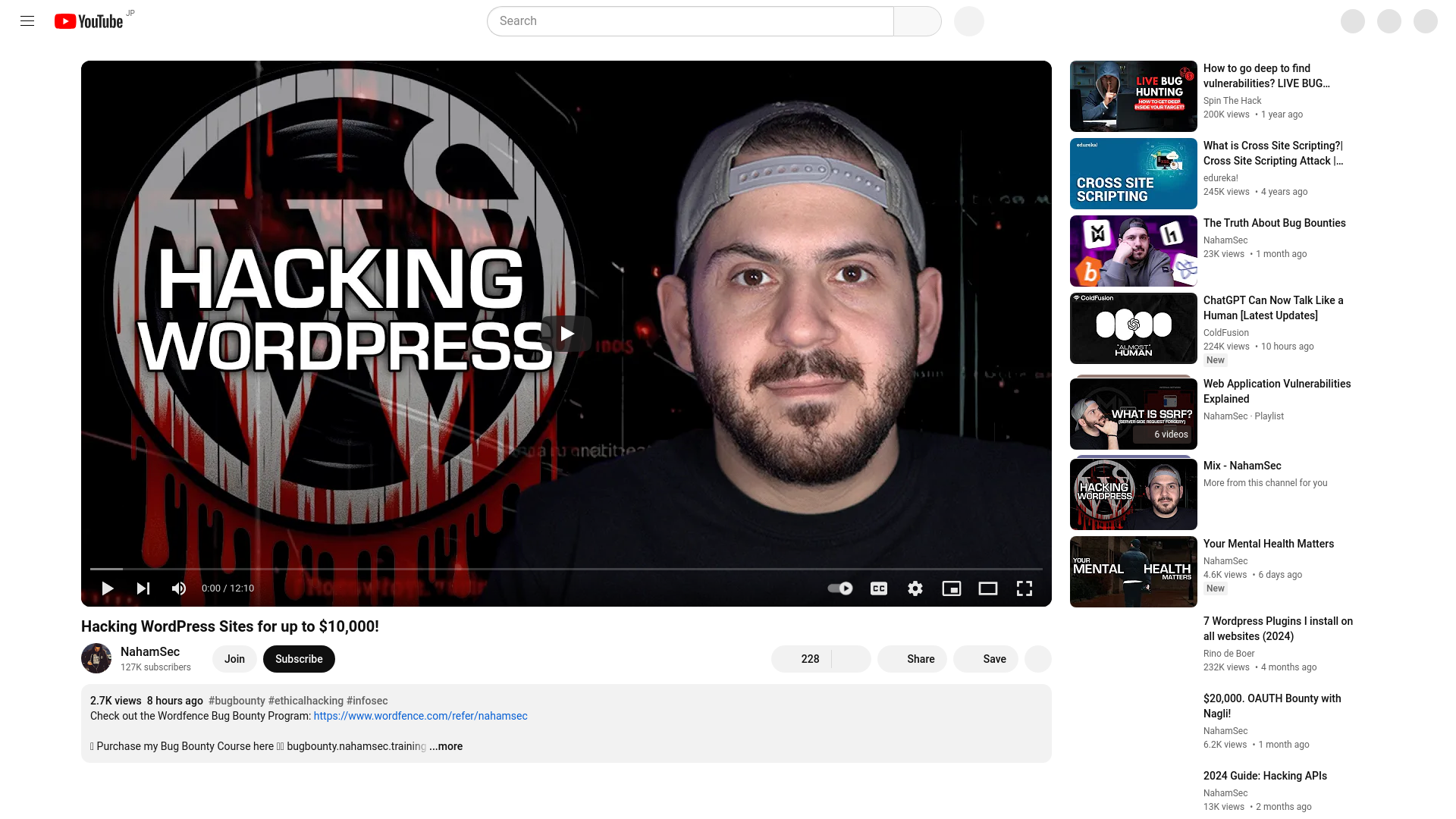Subscribe to NahamSec
Image resolution: width=1456 pixels, height=819 pixels.
tap(299, 659)
